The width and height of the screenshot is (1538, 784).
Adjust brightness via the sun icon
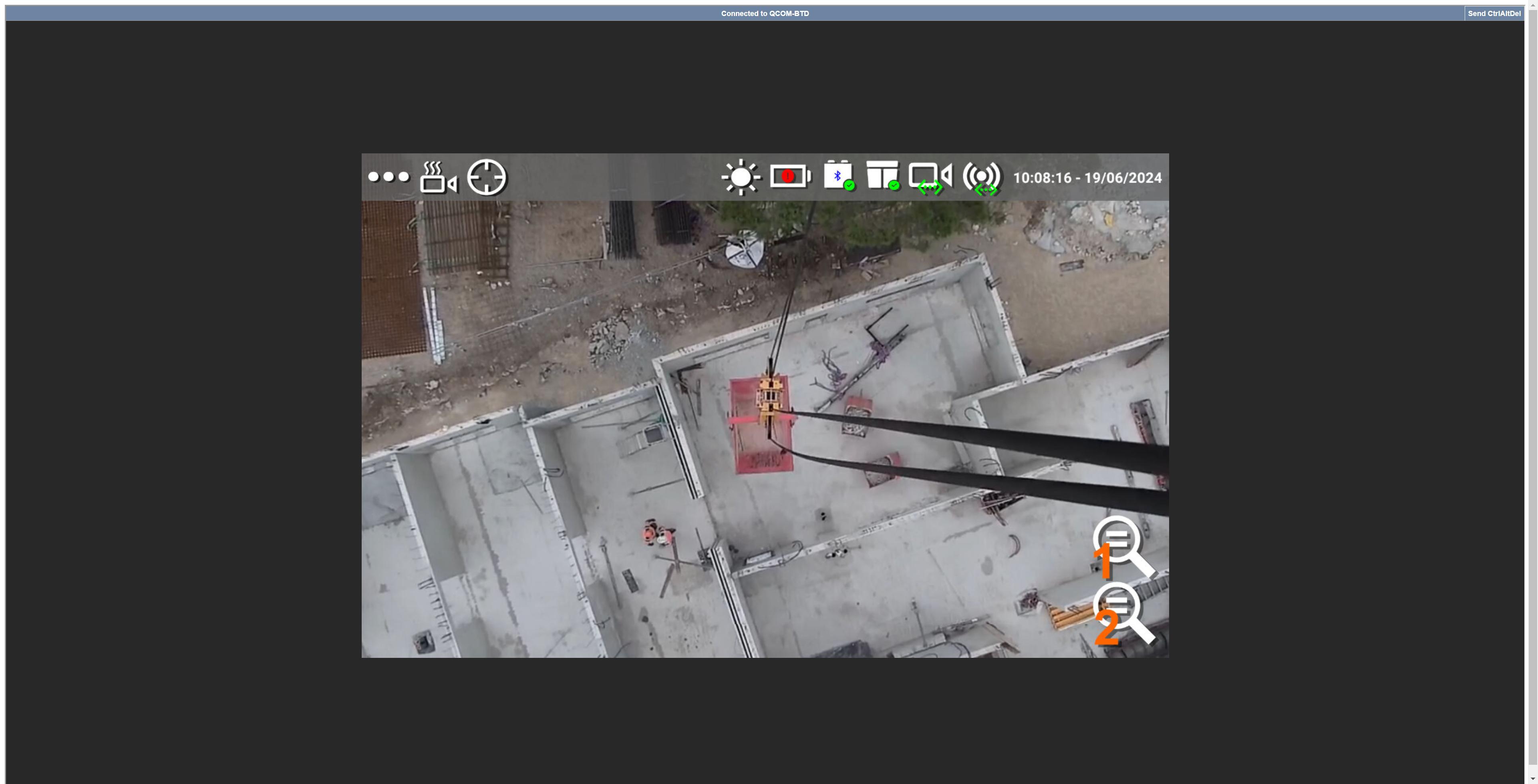(741, 177)
